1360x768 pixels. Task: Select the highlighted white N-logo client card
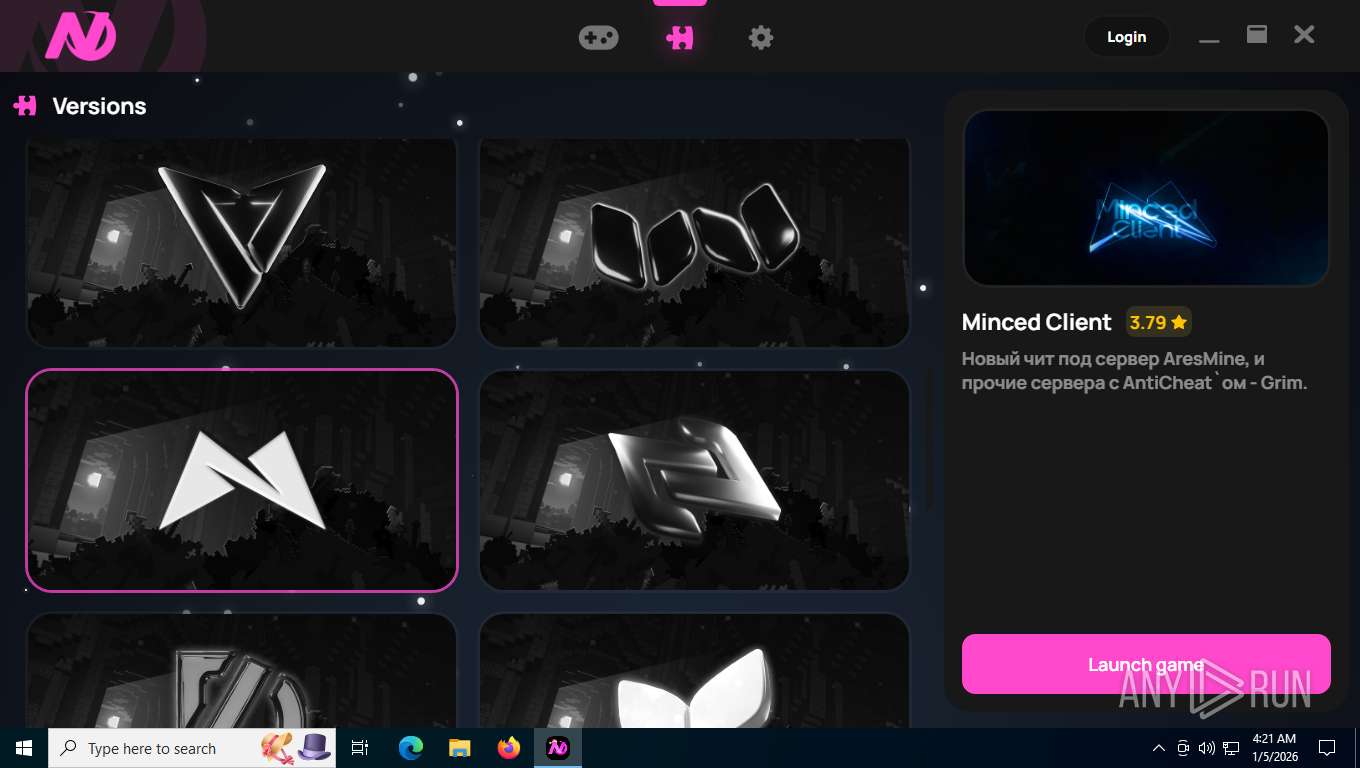pos(241,480)
